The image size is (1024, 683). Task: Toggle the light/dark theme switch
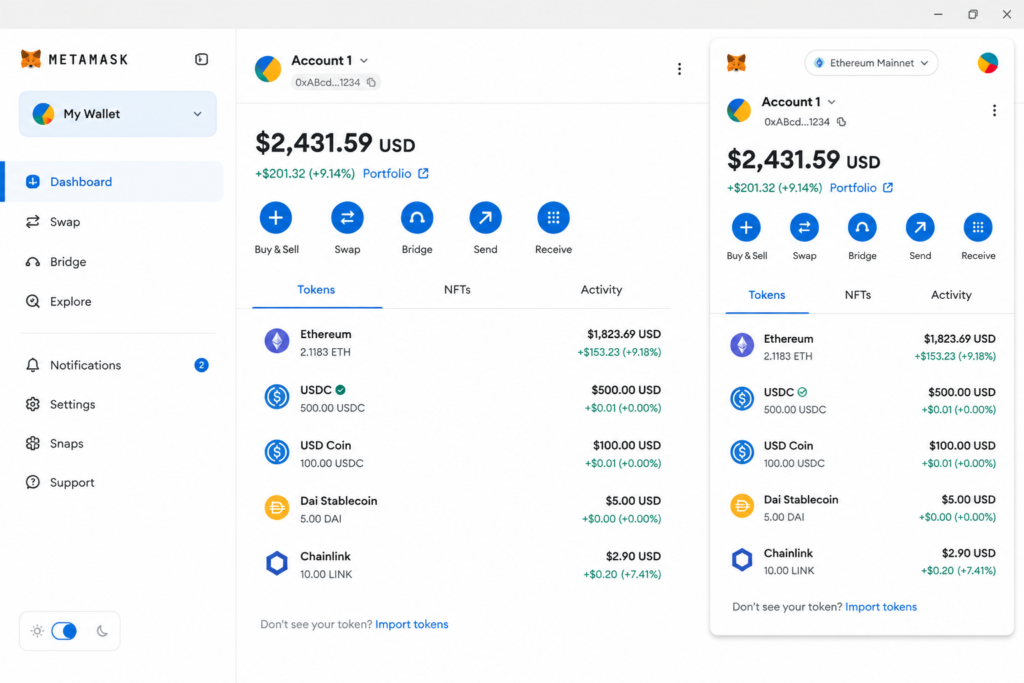[x=64, y=631]
